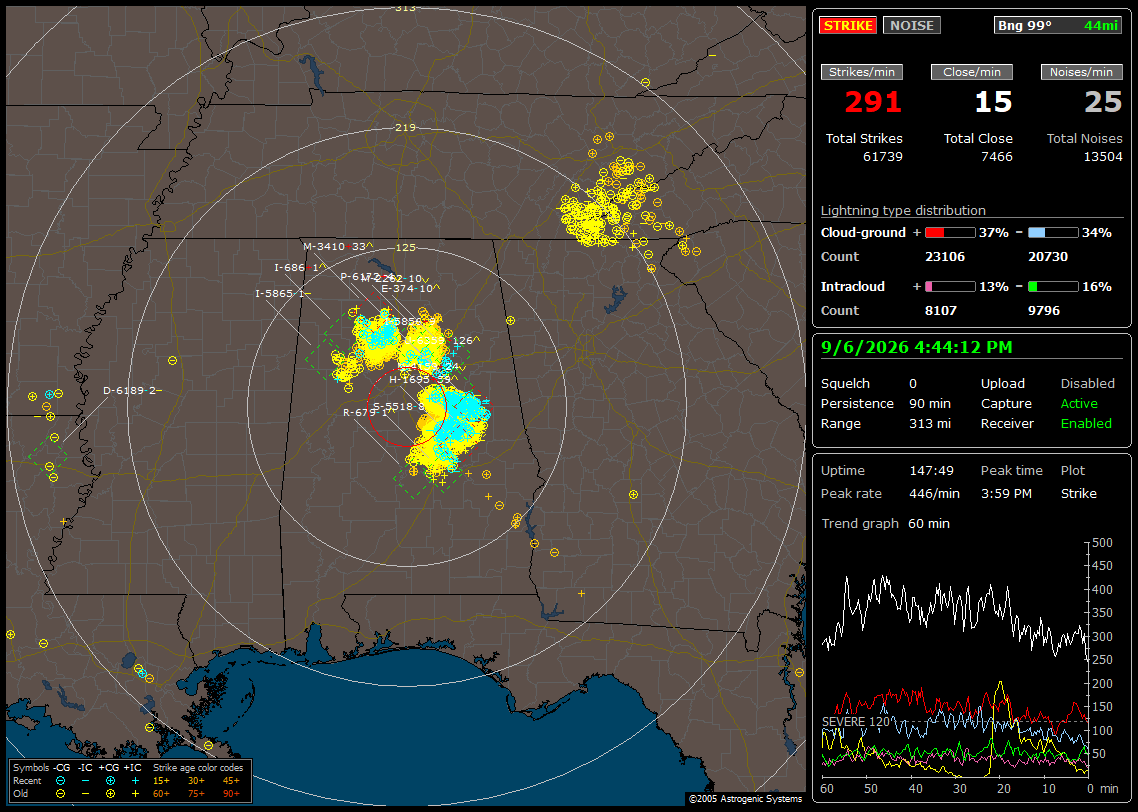Select the Strikes/min header label
The width and height of the screenshot is (1138, 812).
point(861,72)
